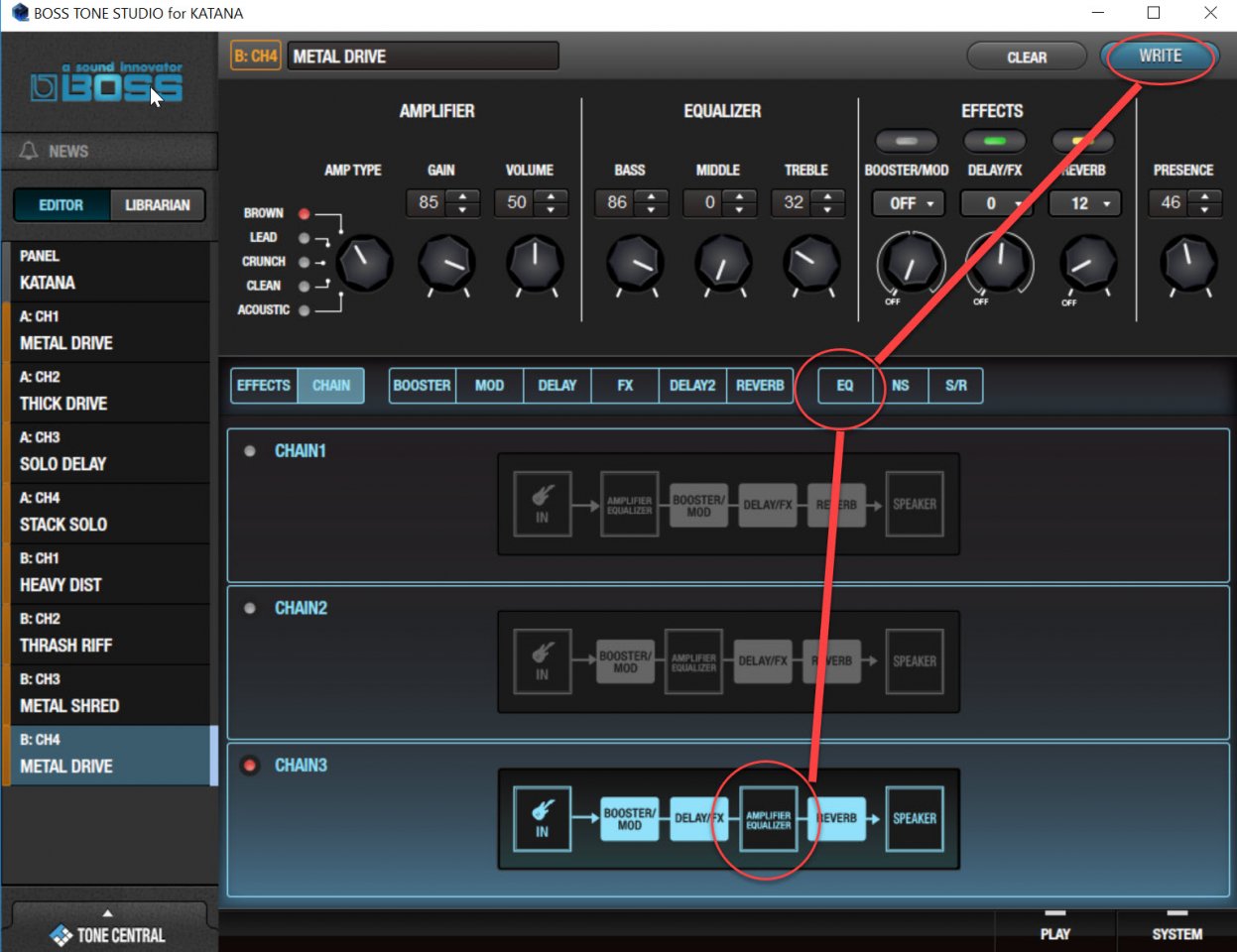Click the CLEAR button
The height and width of the screenshot is (952, 1237).
1027,58
